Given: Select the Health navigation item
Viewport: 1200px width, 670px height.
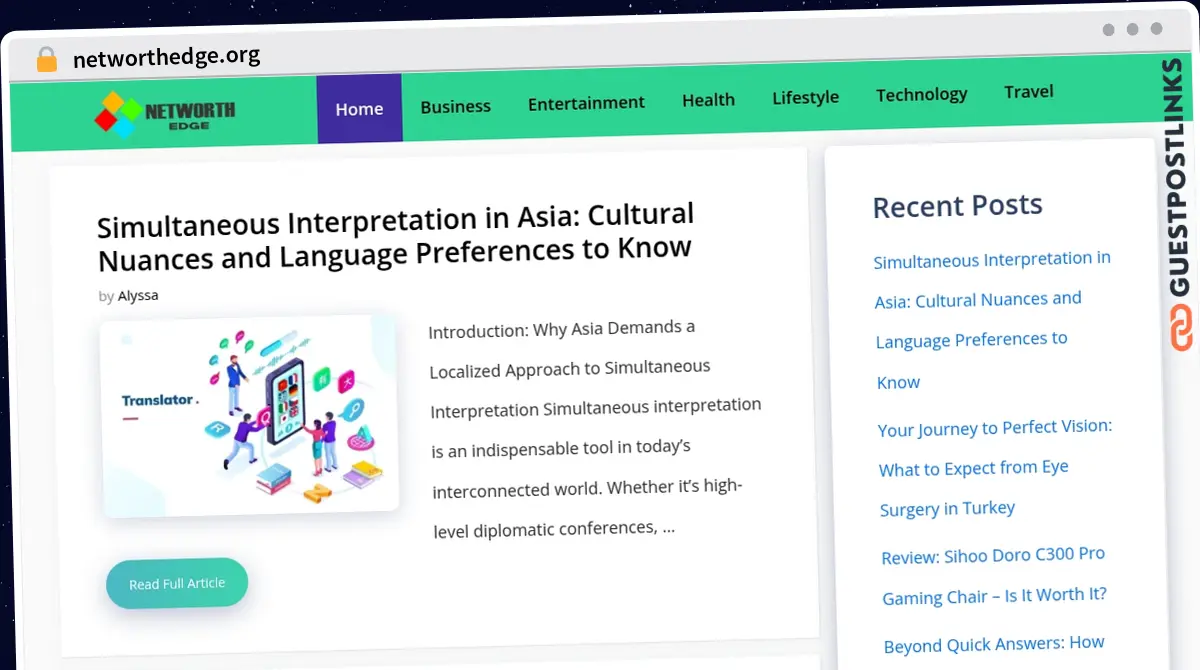Looking at the screenshot, I should click(x=708, y=100).
